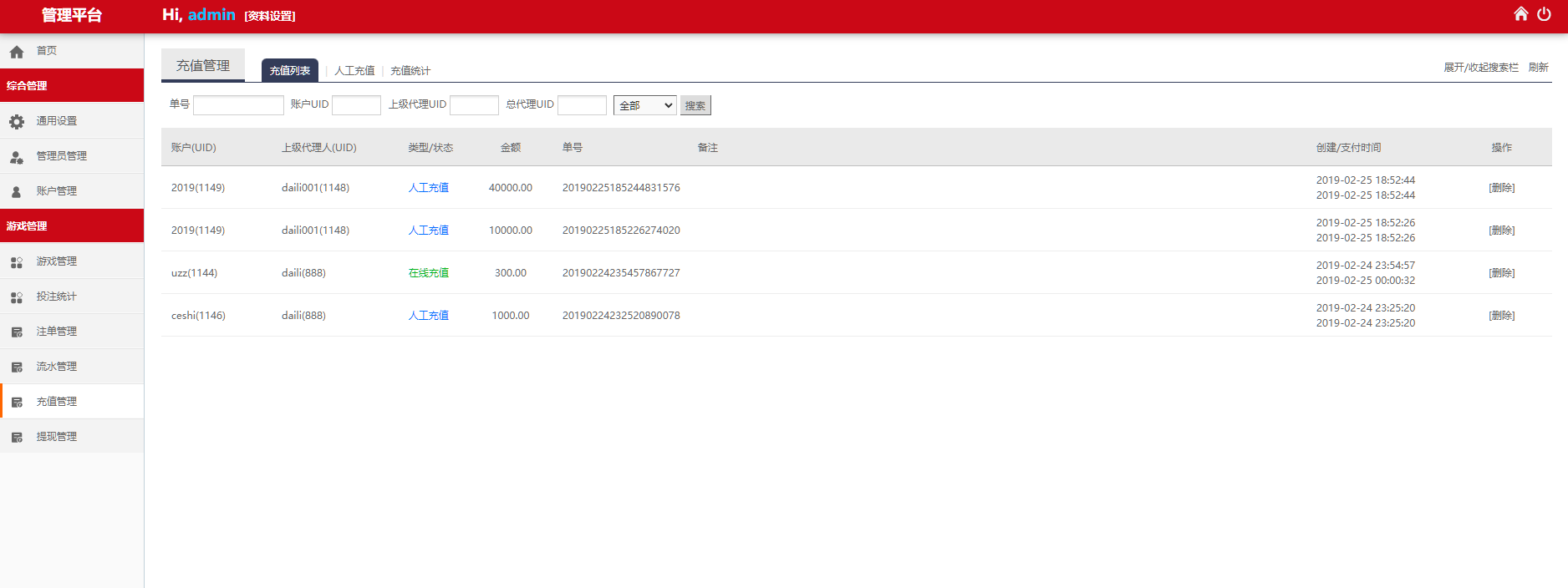Collapse the 游戏管理 red section header

[72, 226]
